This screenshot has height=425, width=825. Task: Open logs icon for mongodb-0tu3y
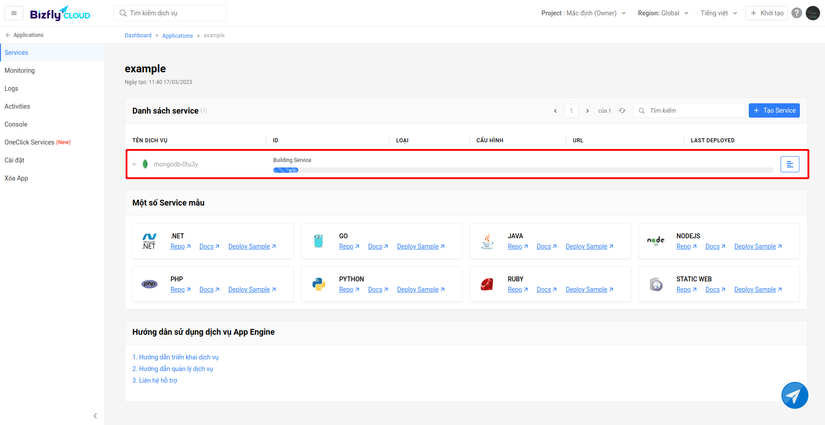click(790, 164)
